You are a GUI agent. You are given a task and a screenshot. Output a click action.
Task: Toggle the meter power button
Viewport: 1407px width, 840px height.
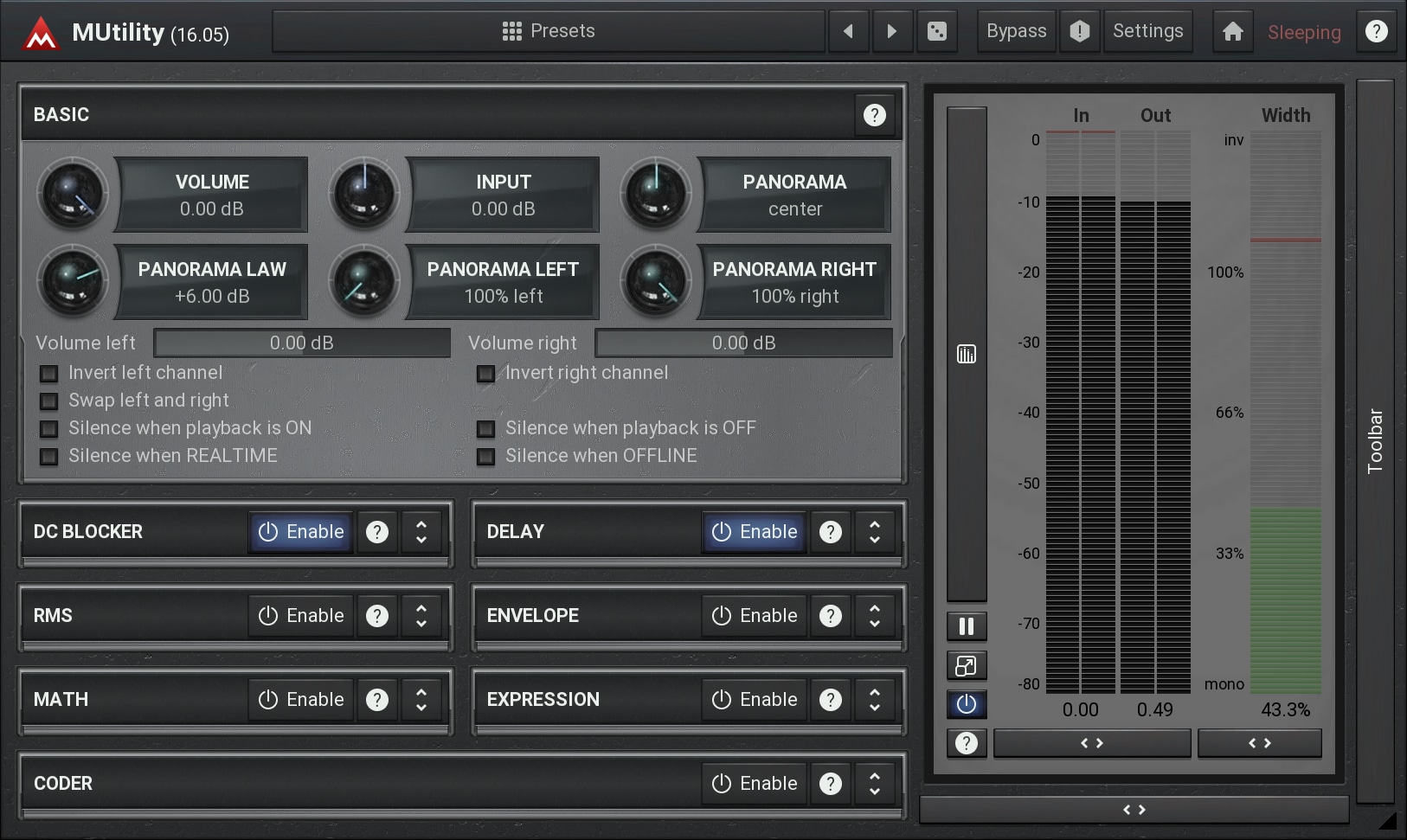[967, 705]
